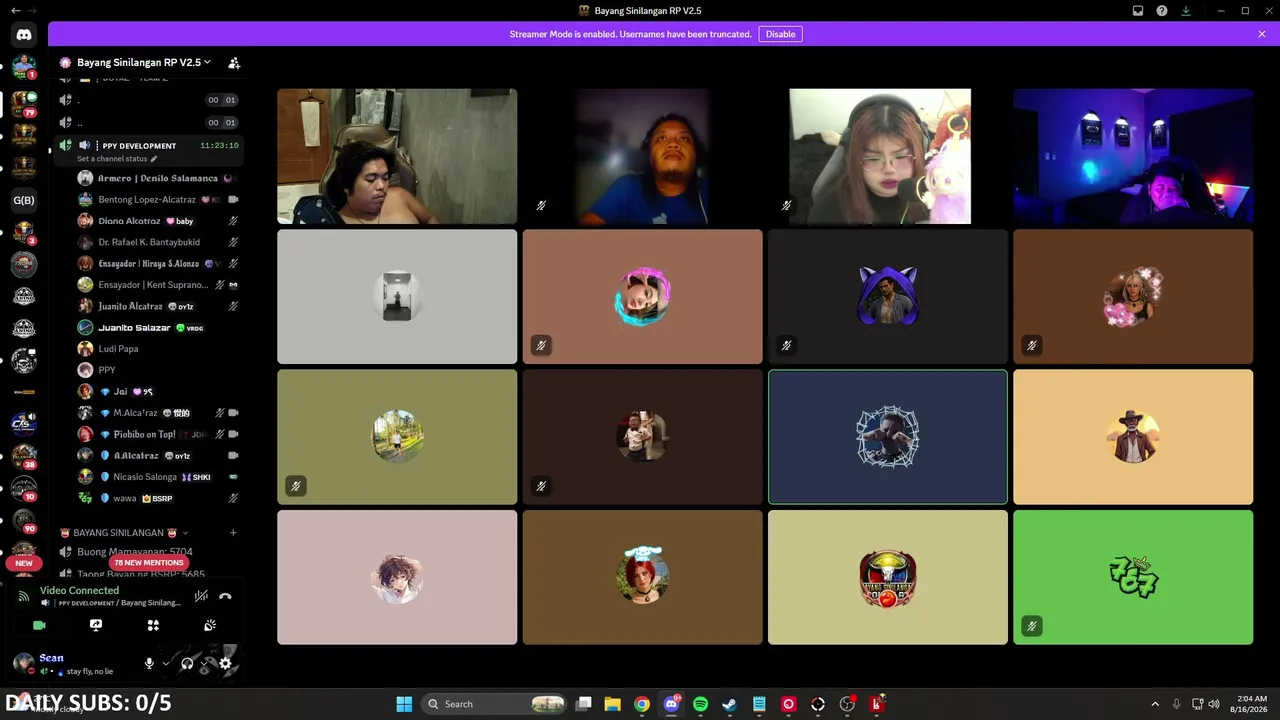Click the taskbar Search box

pos(495,704)
